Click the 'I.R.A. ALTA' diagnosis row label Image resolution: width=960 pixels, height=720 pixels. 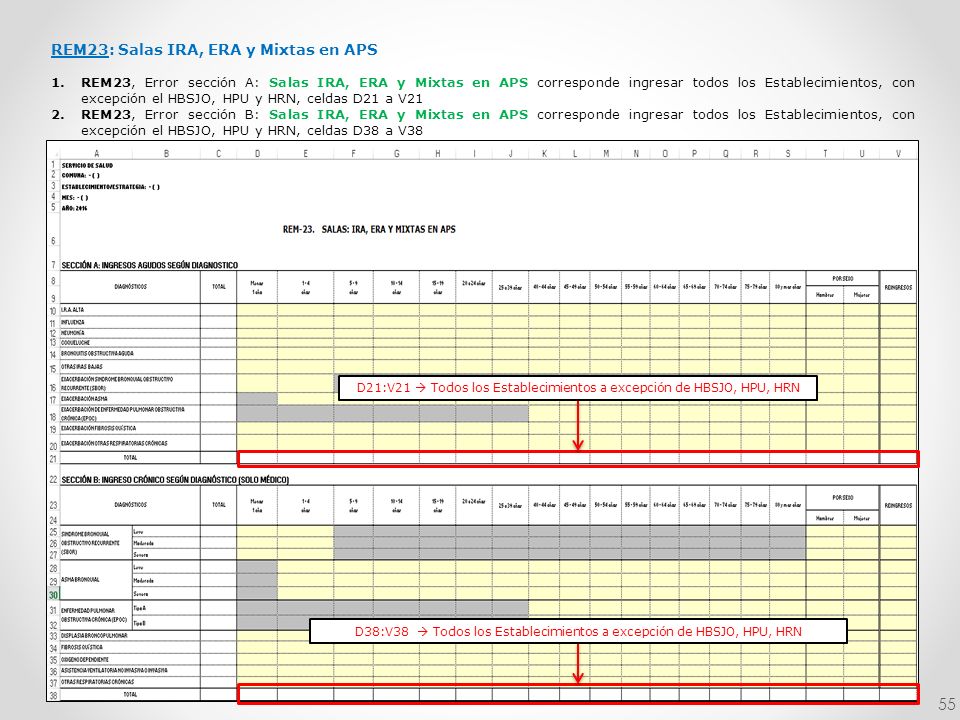tap(72, 310)
